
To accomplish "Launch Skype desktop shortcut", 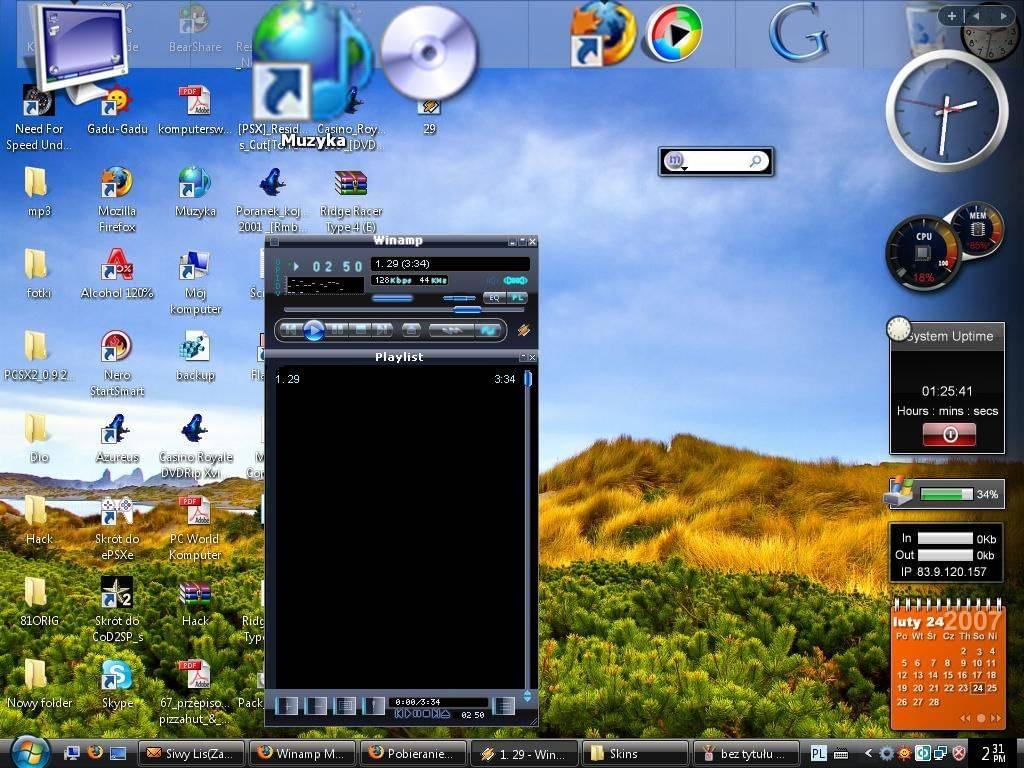I will coord(117,684).
